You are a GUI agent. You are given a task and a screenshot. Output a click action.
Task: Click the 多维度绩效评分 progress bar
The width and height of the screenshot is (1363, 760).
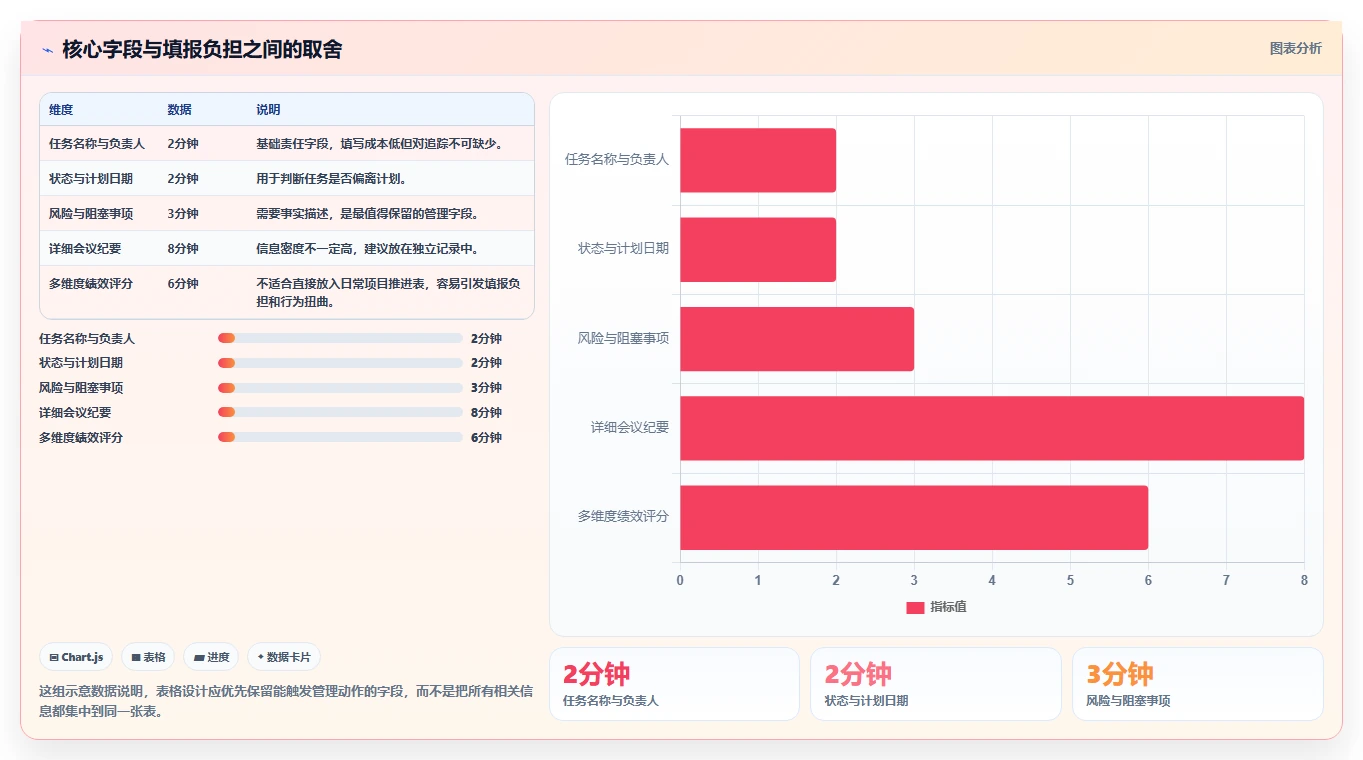click(340, 438)
